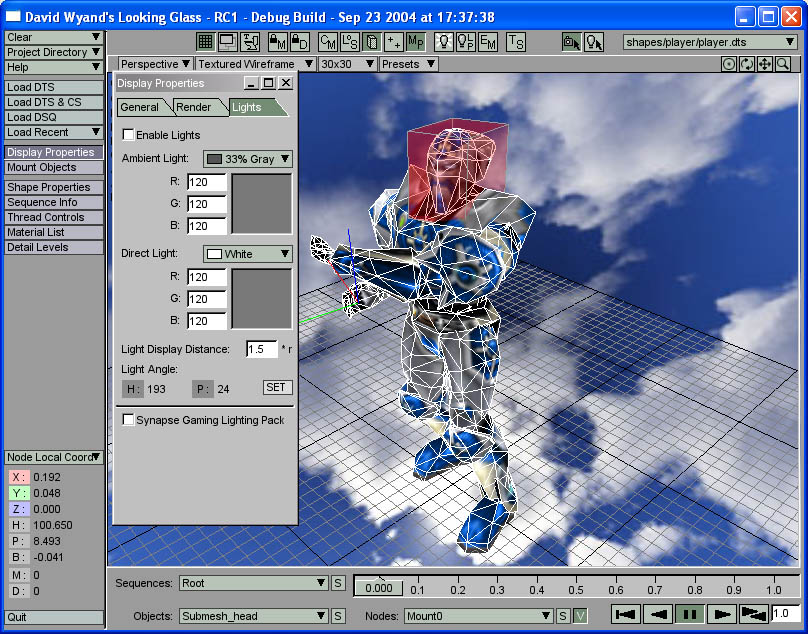Click the Direct Light color preview swatch
The width and height of the screenshot is (808, 634).
coord(261,298)
